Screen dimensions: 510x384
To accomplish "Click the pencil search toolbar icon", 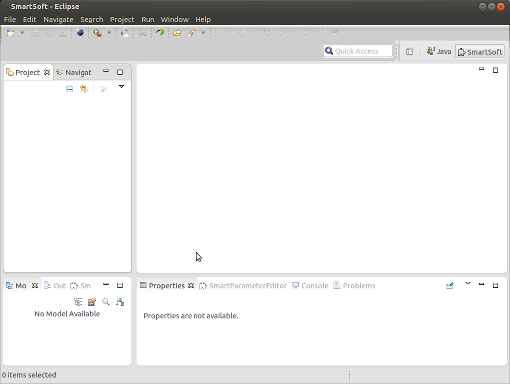I will coord(192,33).
